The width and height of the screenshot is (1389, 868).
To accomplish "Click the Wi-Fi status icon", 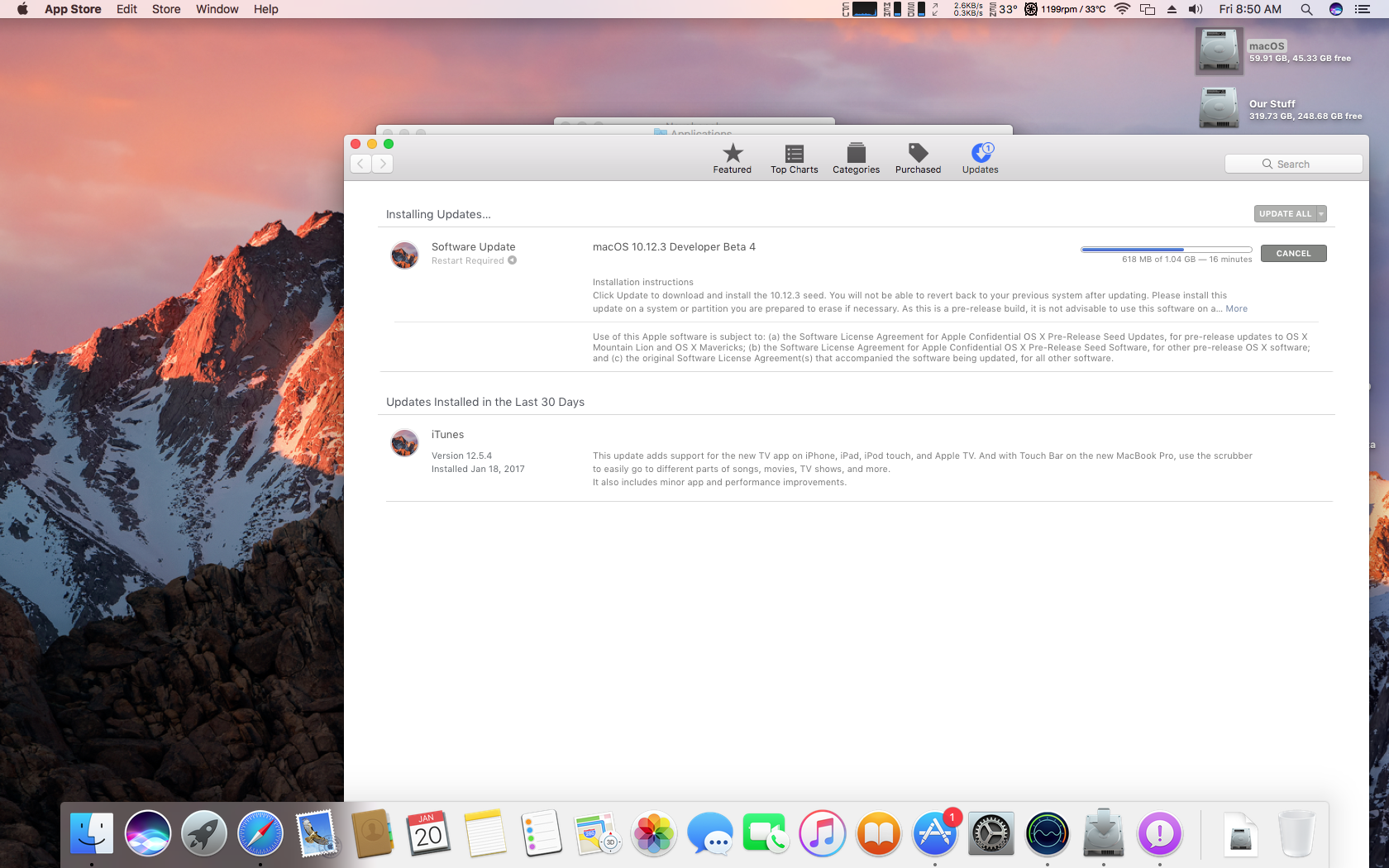I will [x=1122, y=9].
